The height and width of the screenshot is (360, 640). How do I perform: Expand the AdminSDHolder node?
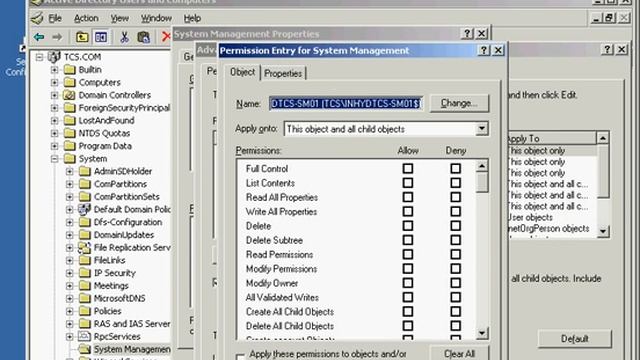[x=69, y=171]
